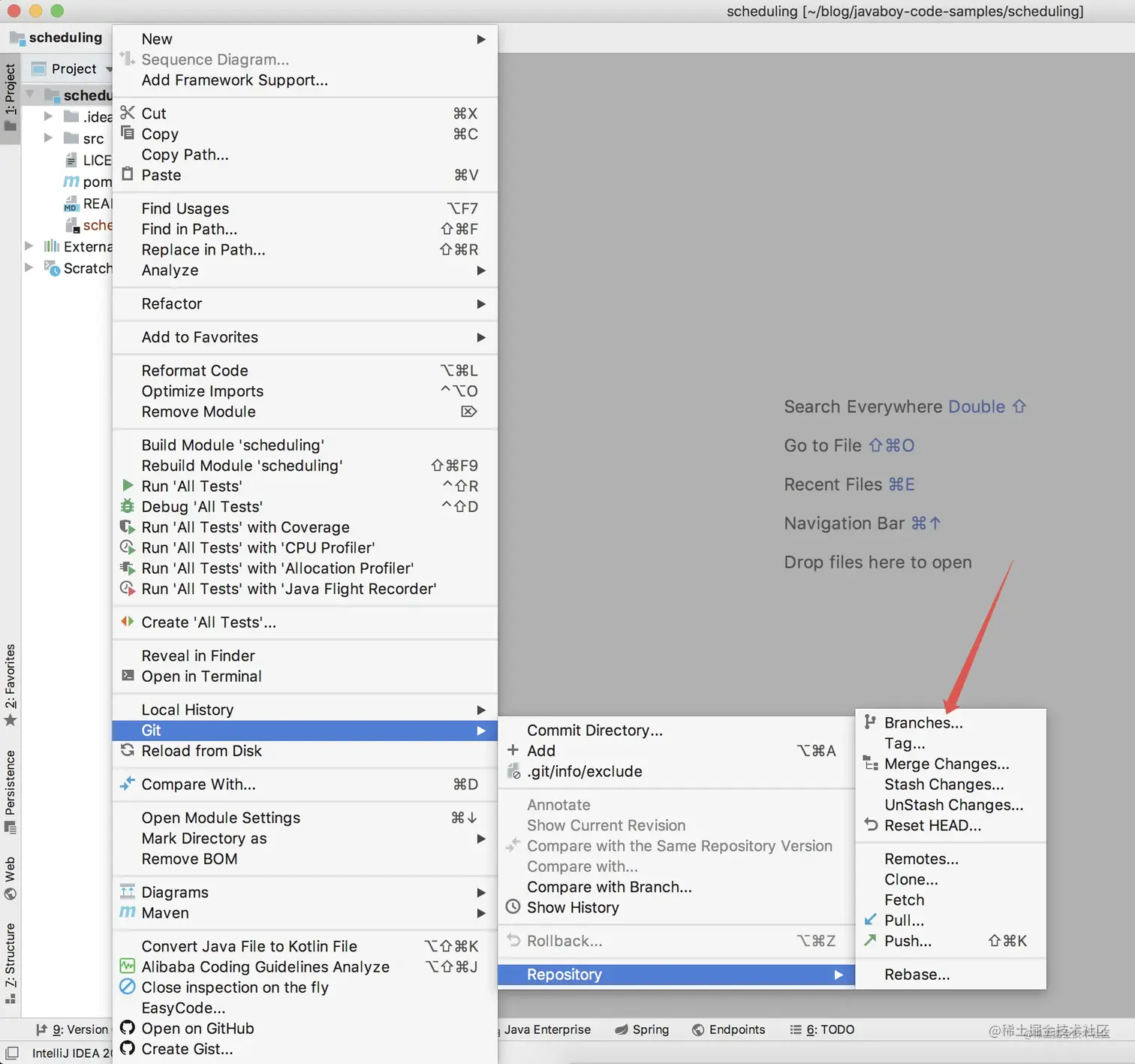
Task: Click the Copy icon in context menu
Action: point(128,133)
